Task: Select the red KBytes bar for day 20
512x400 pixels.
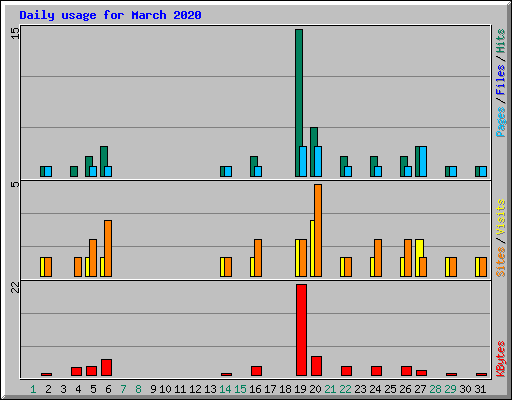Action: pyautogui.click(x=317, y=366)
